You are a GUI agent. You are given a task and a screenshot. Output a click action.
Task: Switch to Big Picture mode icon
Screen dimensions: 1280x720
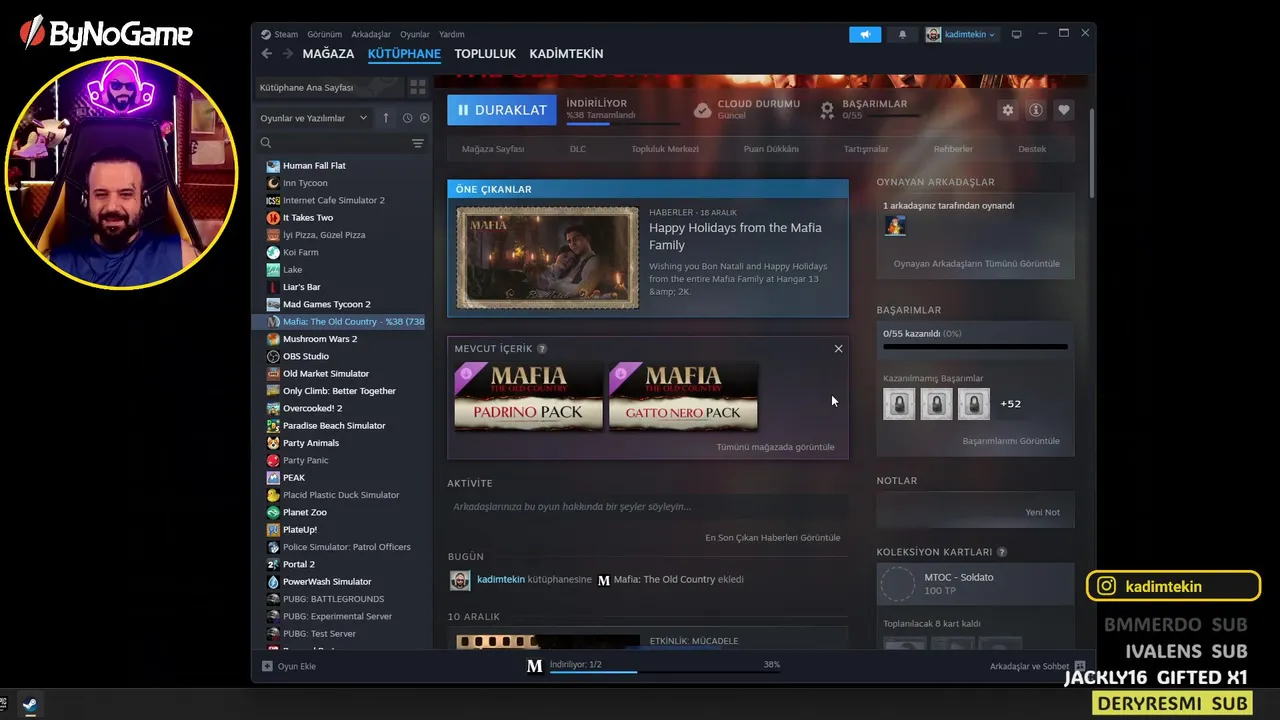click(1016, 34)
